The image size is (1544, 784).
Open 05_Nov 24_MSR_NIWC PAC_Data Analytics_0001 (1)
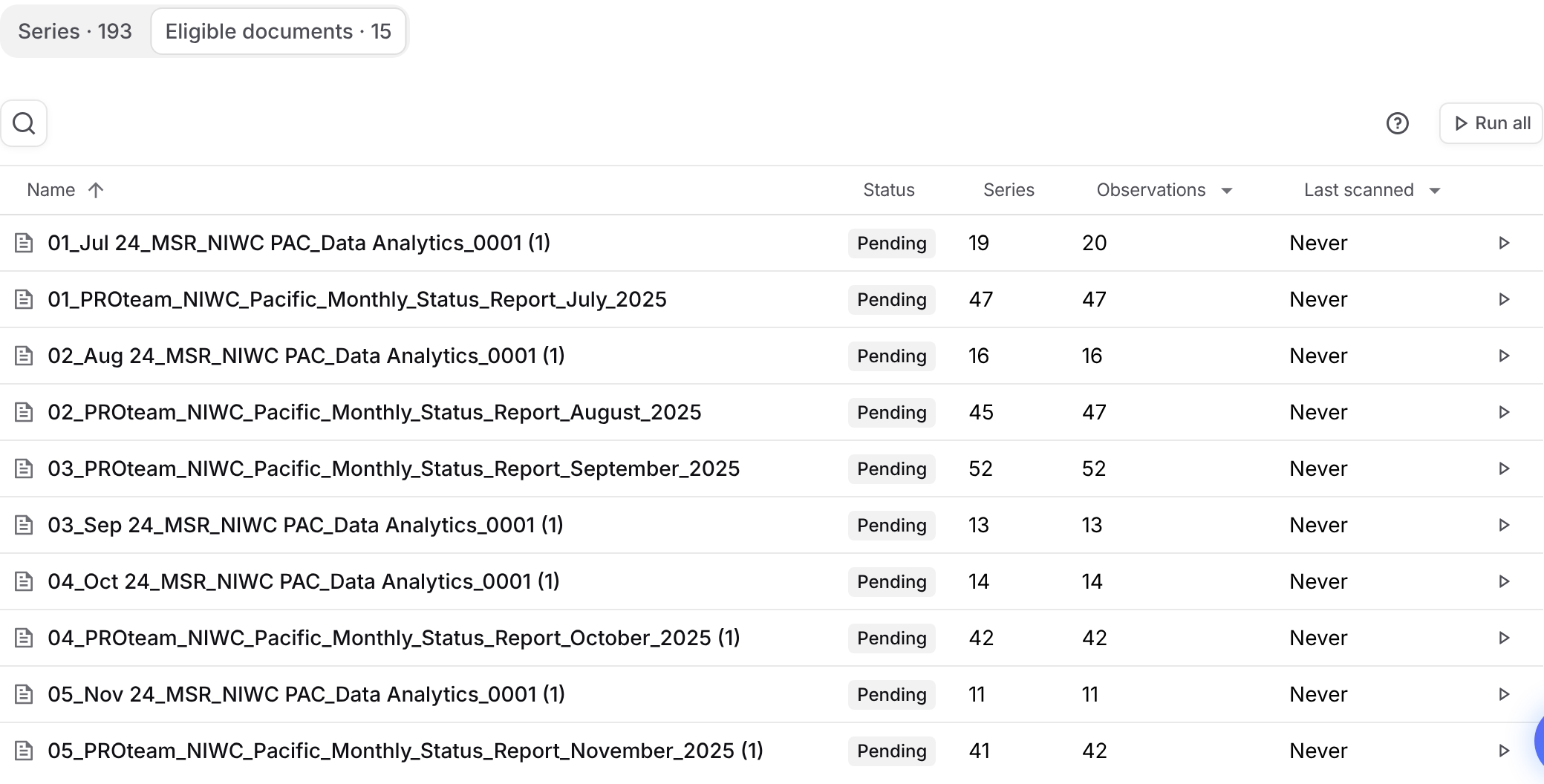pos(306,694)
